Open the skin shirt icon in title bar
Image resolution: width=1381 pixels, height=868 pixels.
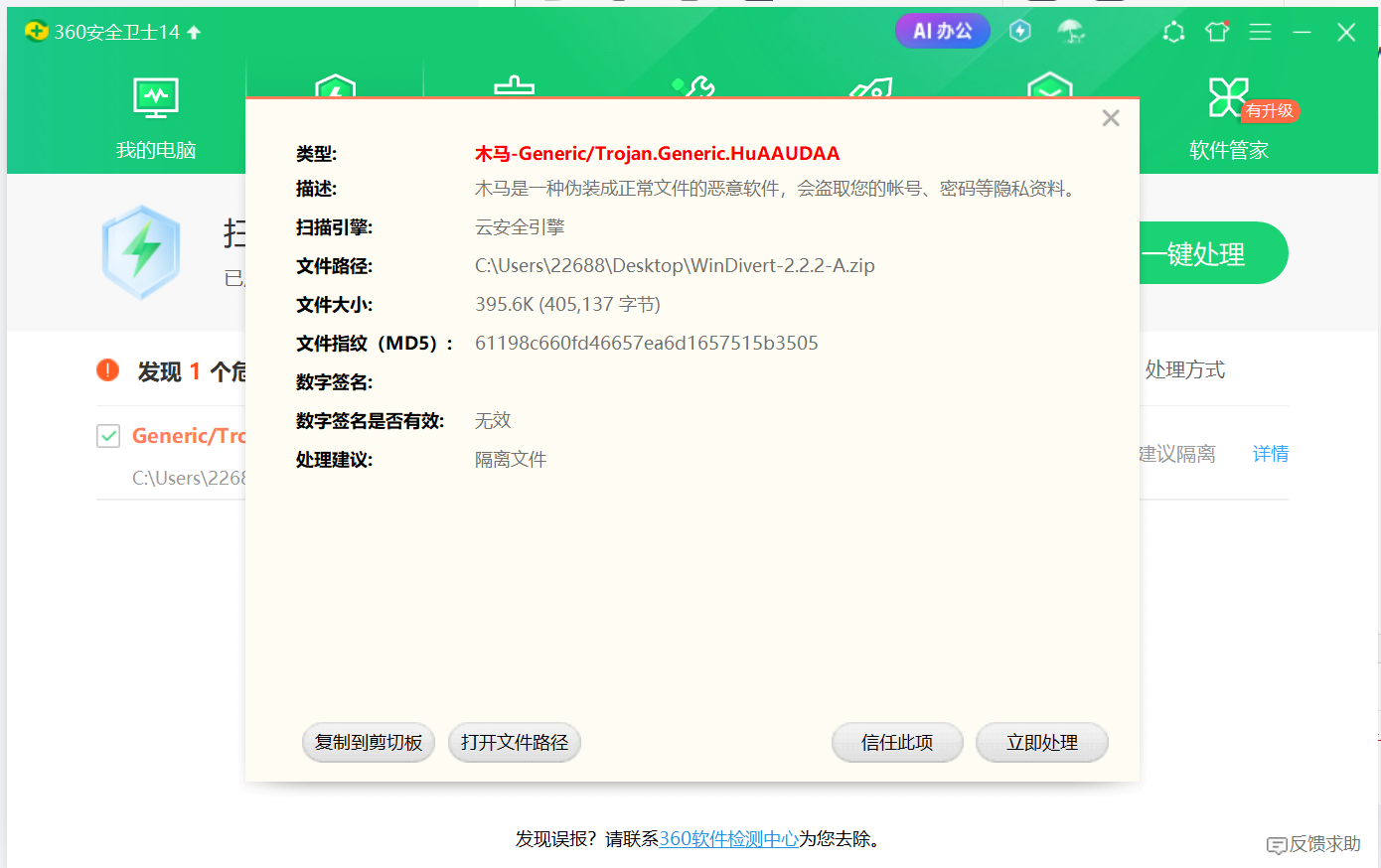tap(1217, 32)
